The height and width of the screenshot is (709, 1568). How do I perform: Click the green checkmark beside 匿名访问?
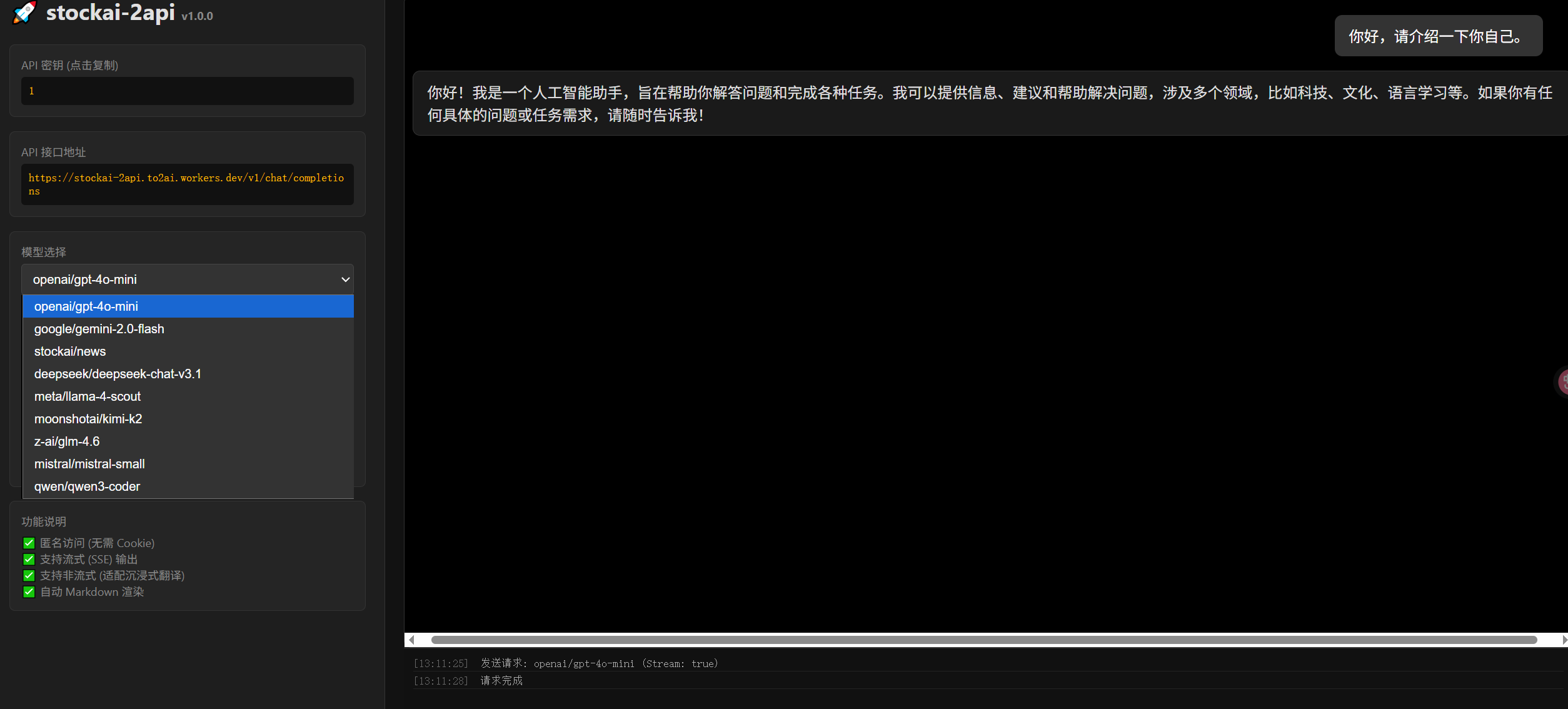click(x=28, y=543)
